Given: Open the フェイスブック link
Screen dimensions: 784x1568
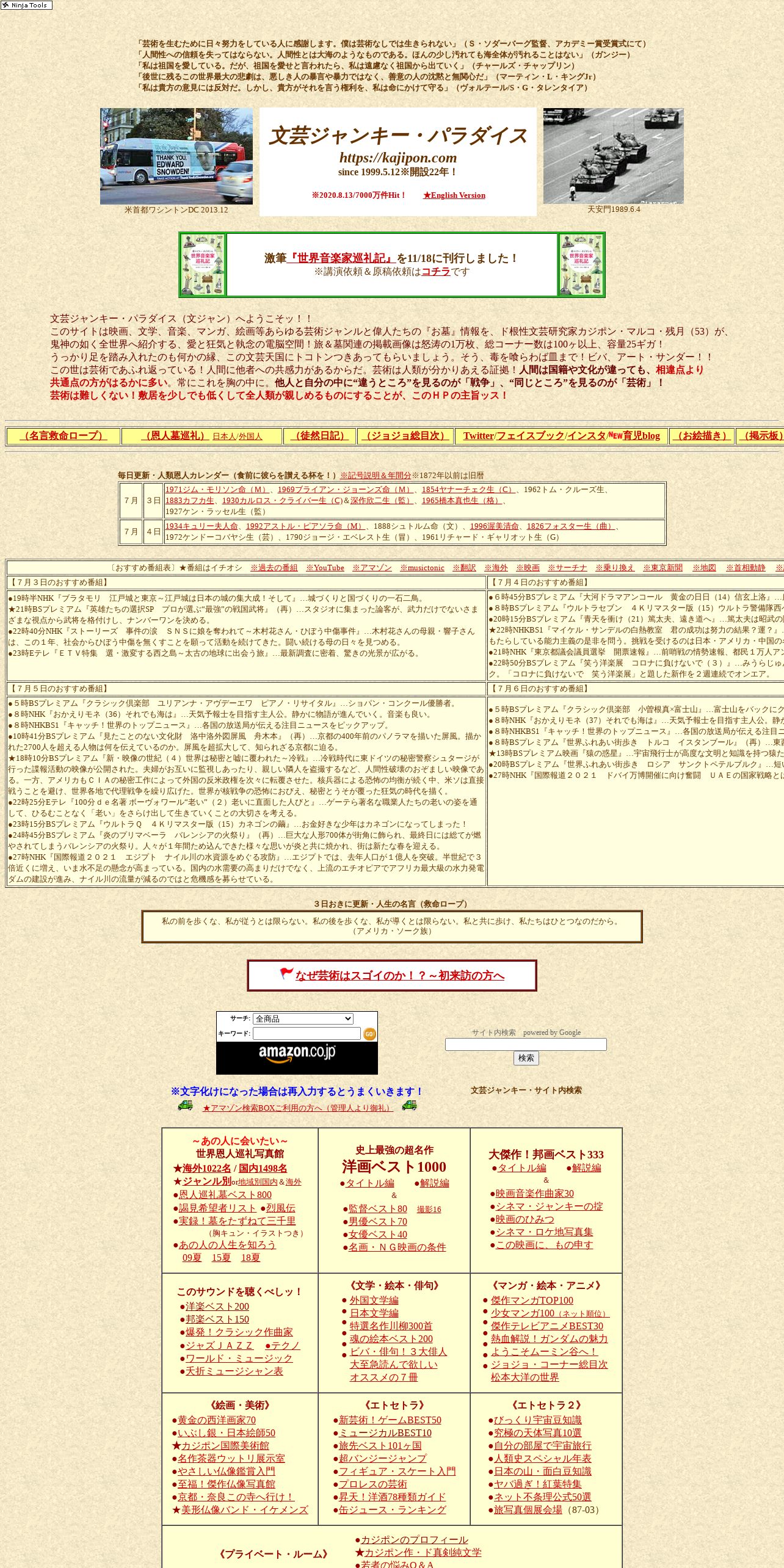Looking at the screenshot, I should click(531, 435).
